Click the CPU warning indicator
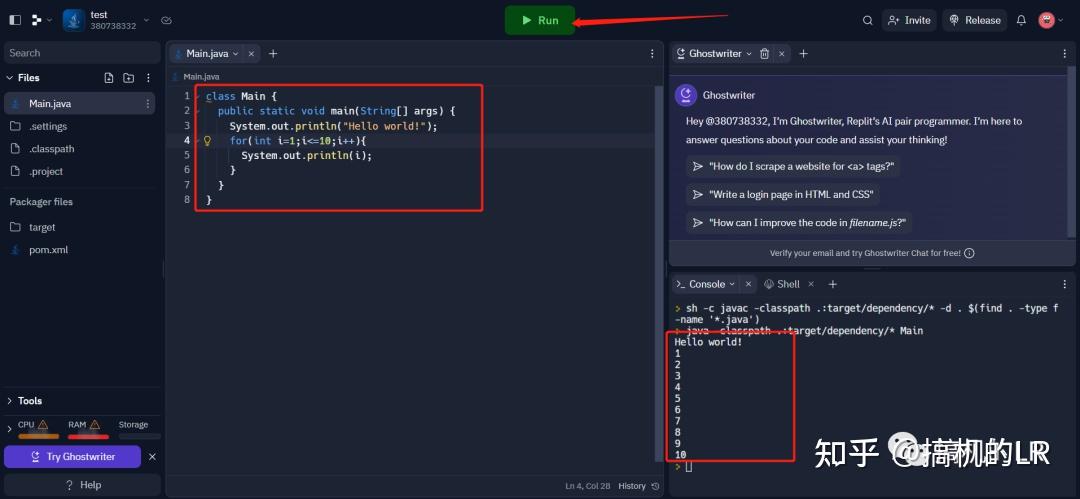This screenshot has width=1080, height=499. pyautogui.click(x=43, y=425)
